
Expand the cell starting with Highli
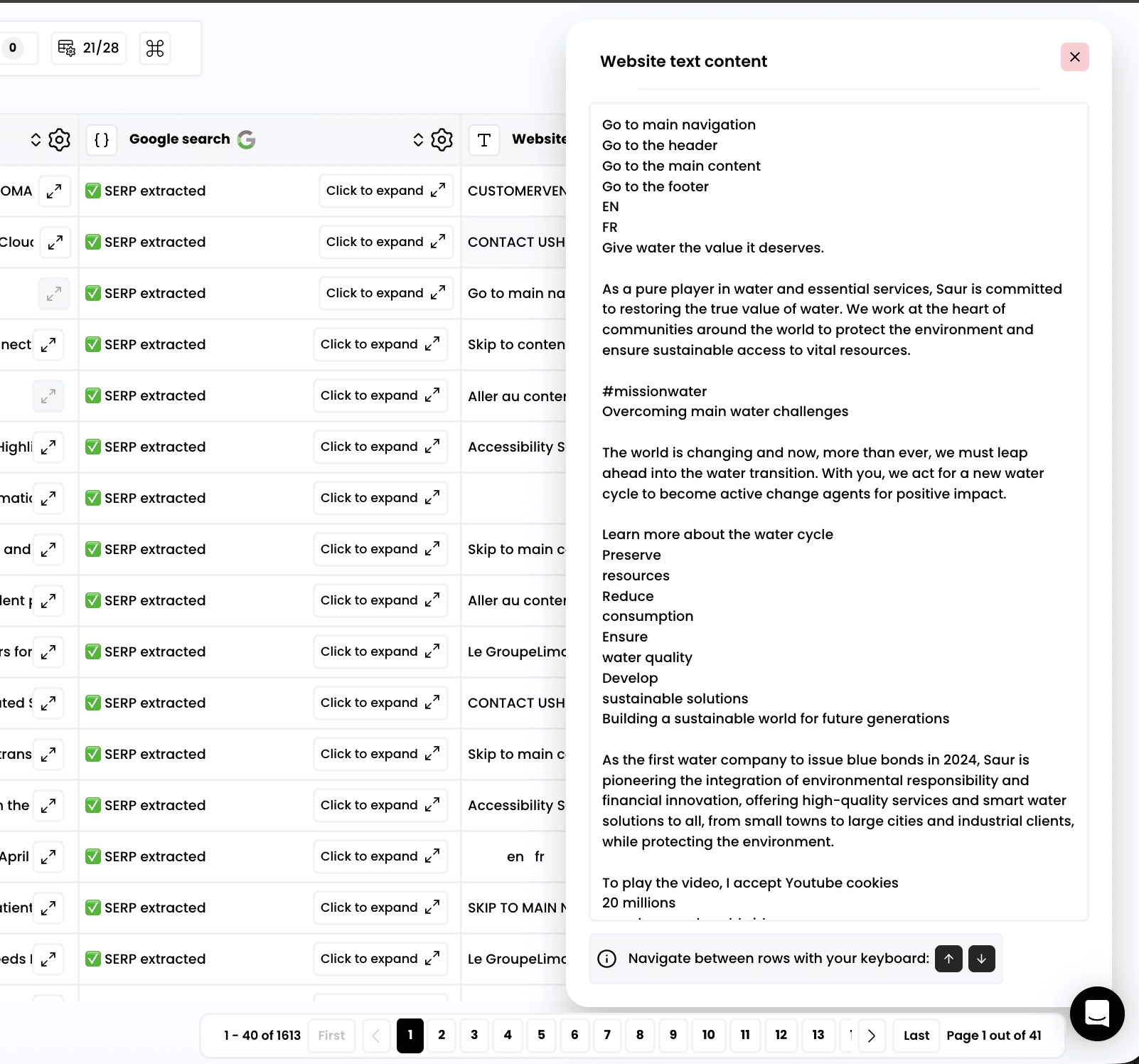[x=48, y=447]
